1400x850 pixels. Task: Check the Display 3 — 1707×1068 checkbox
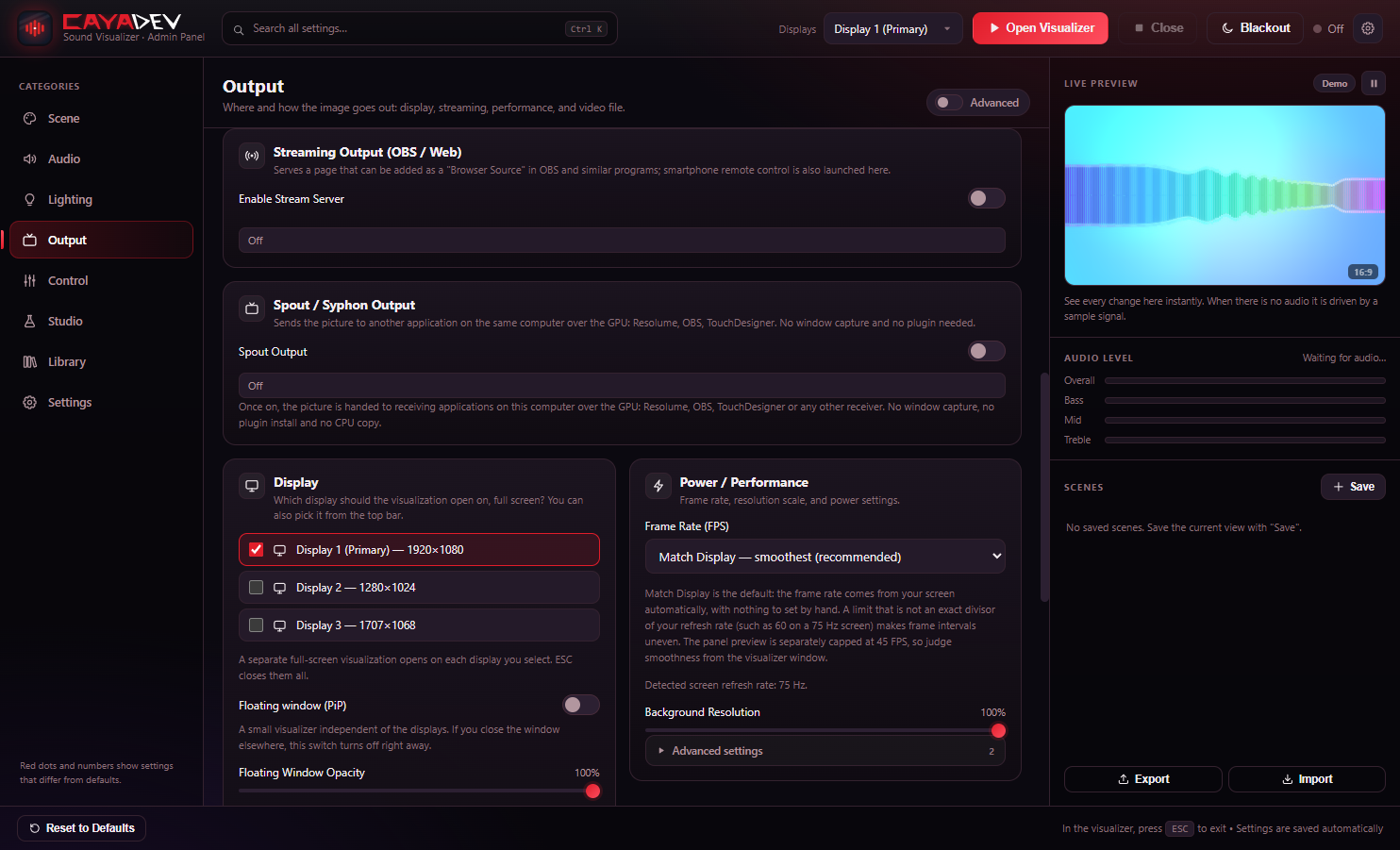[257, 625]
